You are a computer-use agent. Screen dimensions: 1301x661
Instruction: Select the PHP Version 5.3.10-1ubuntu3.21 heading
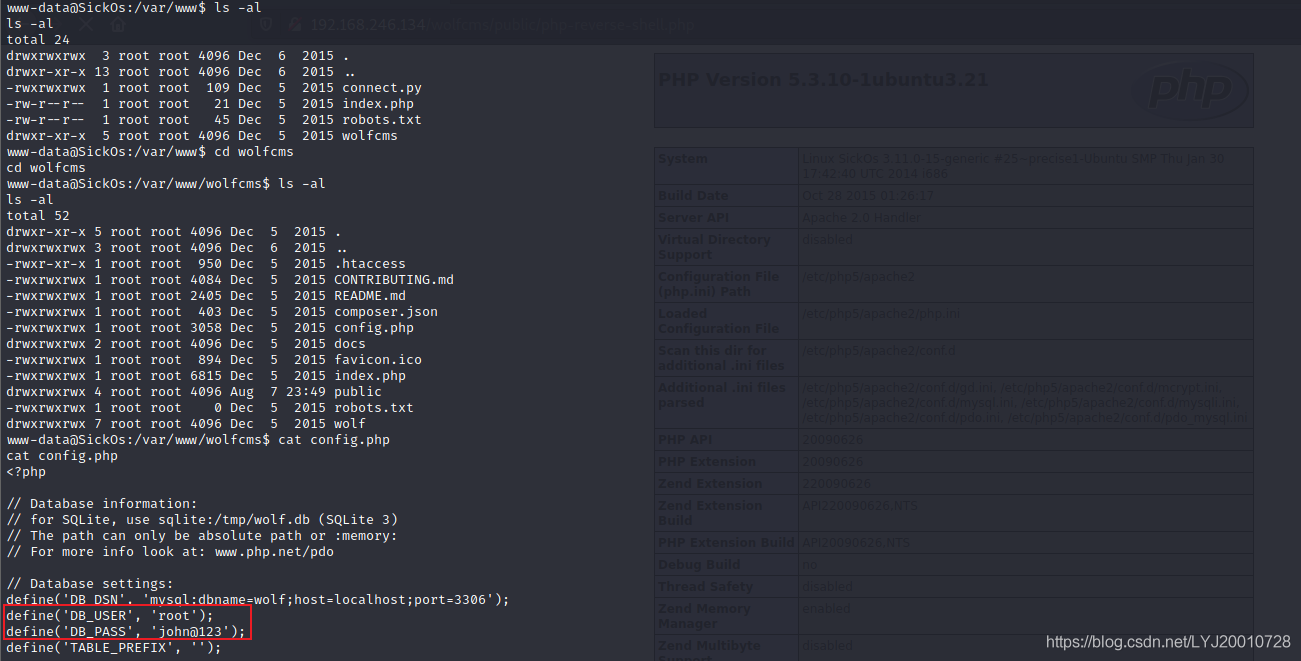[823, 79]
